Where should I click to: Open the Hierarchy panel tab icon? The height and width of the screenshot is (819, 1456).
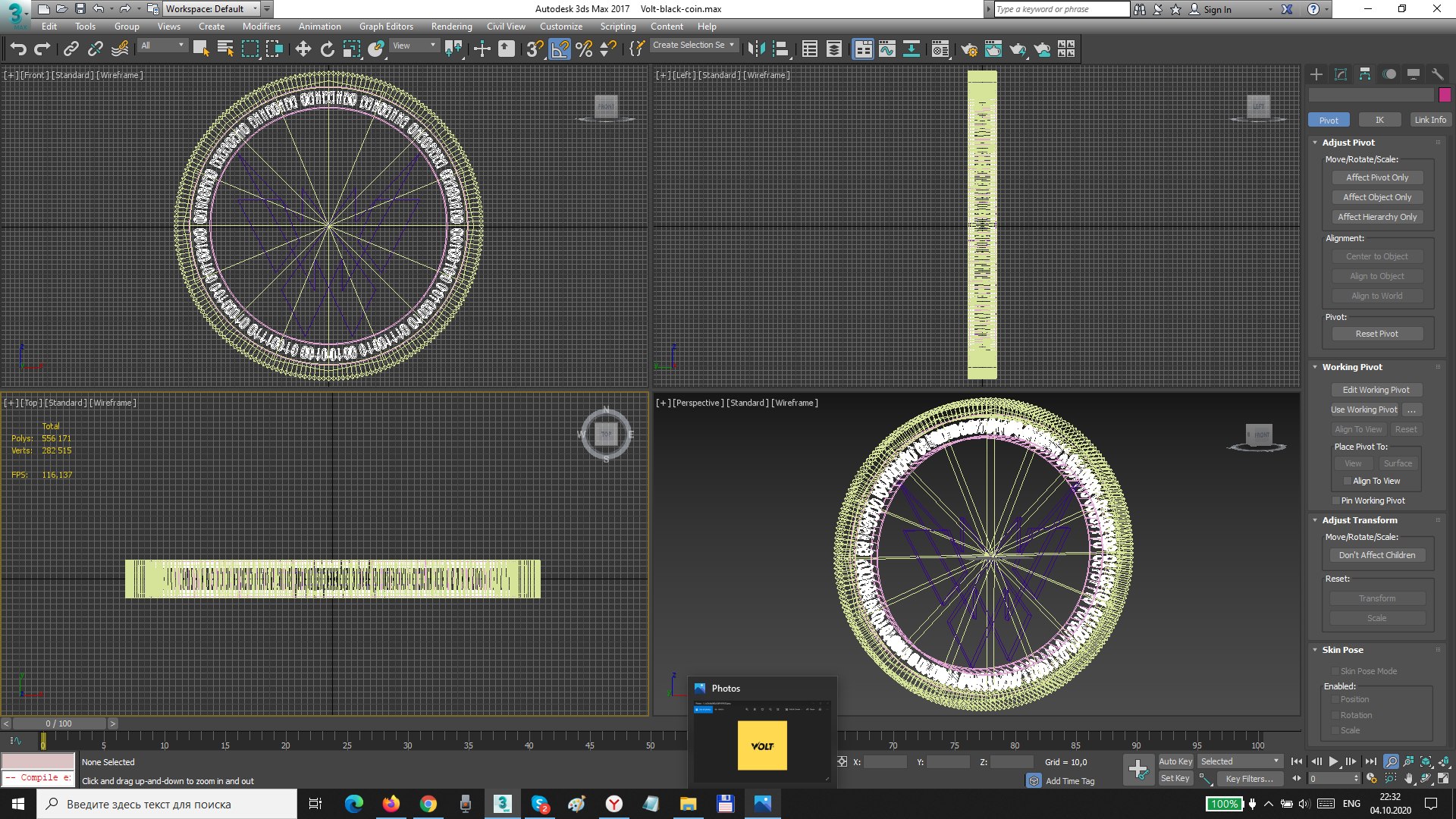point(1365,74)
